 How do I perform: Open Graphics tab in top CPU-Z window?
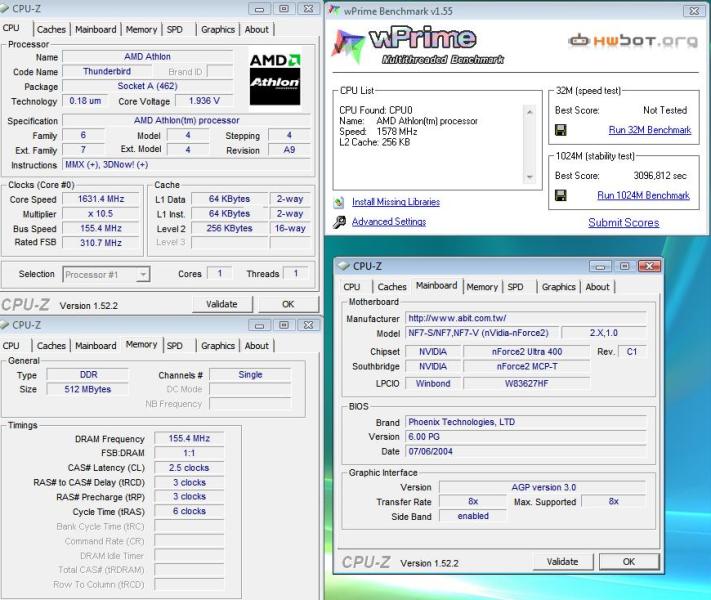pyautogui.click(x=218, y=29)
